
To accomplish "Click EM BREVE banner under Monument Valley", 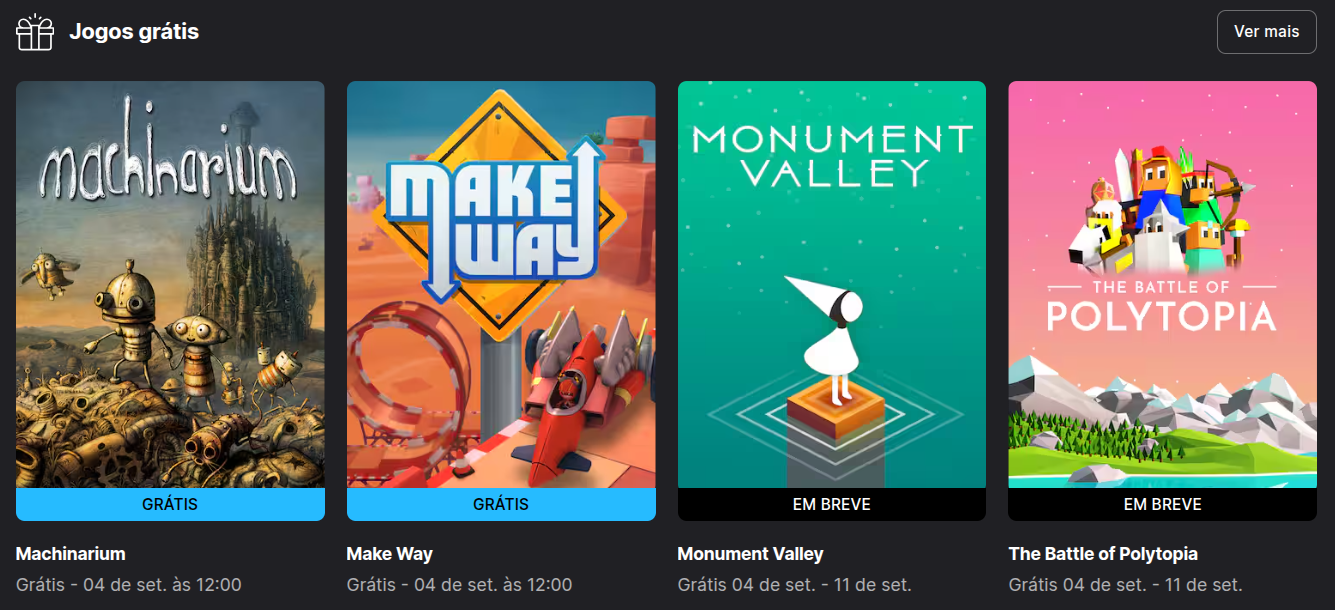I will tap(832, 504).
